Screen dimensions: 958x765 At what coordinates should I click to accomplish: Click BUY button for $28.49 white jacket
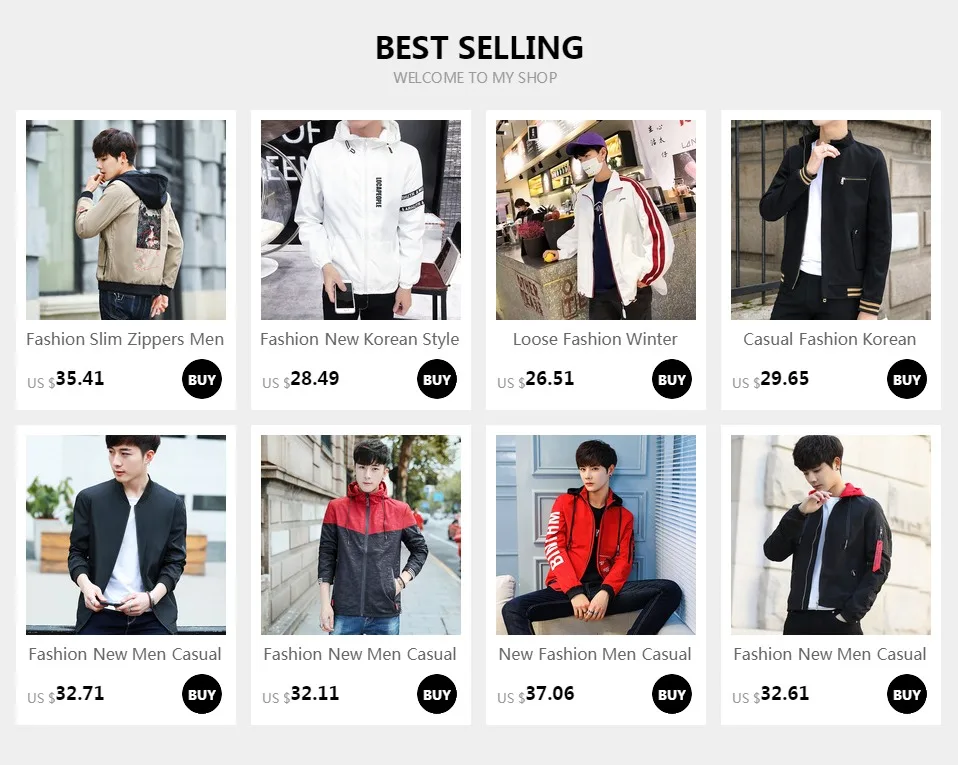tap(437, 379)
